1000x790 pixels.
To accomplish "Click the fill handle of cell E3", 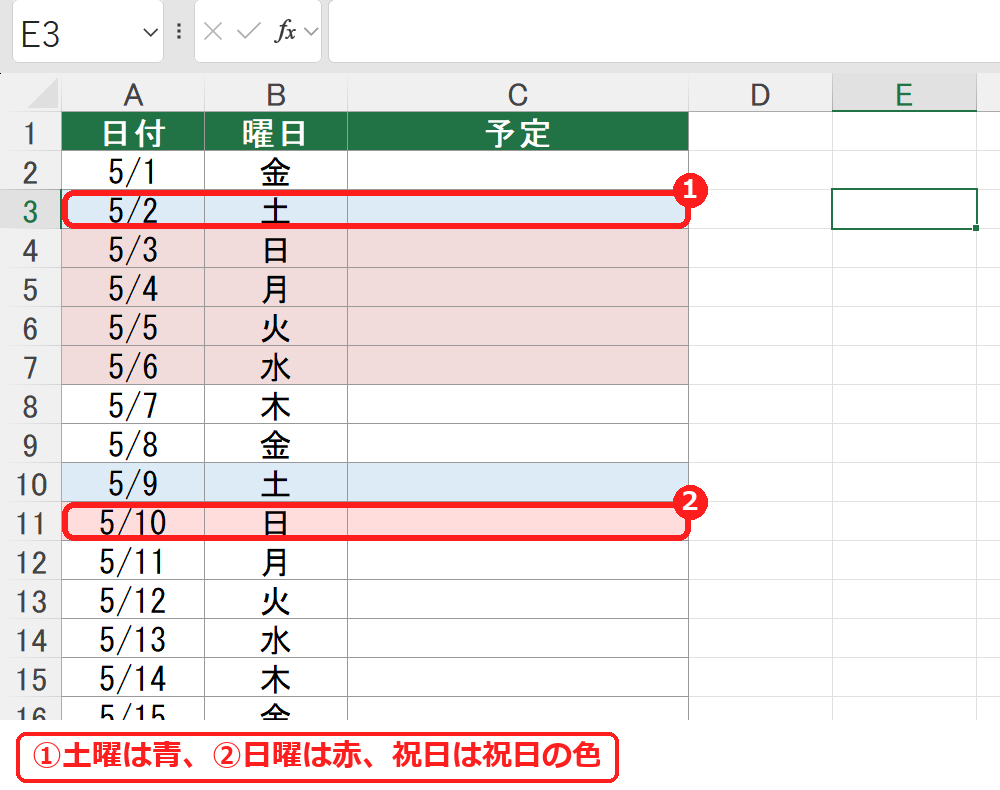I will point(976,228).
